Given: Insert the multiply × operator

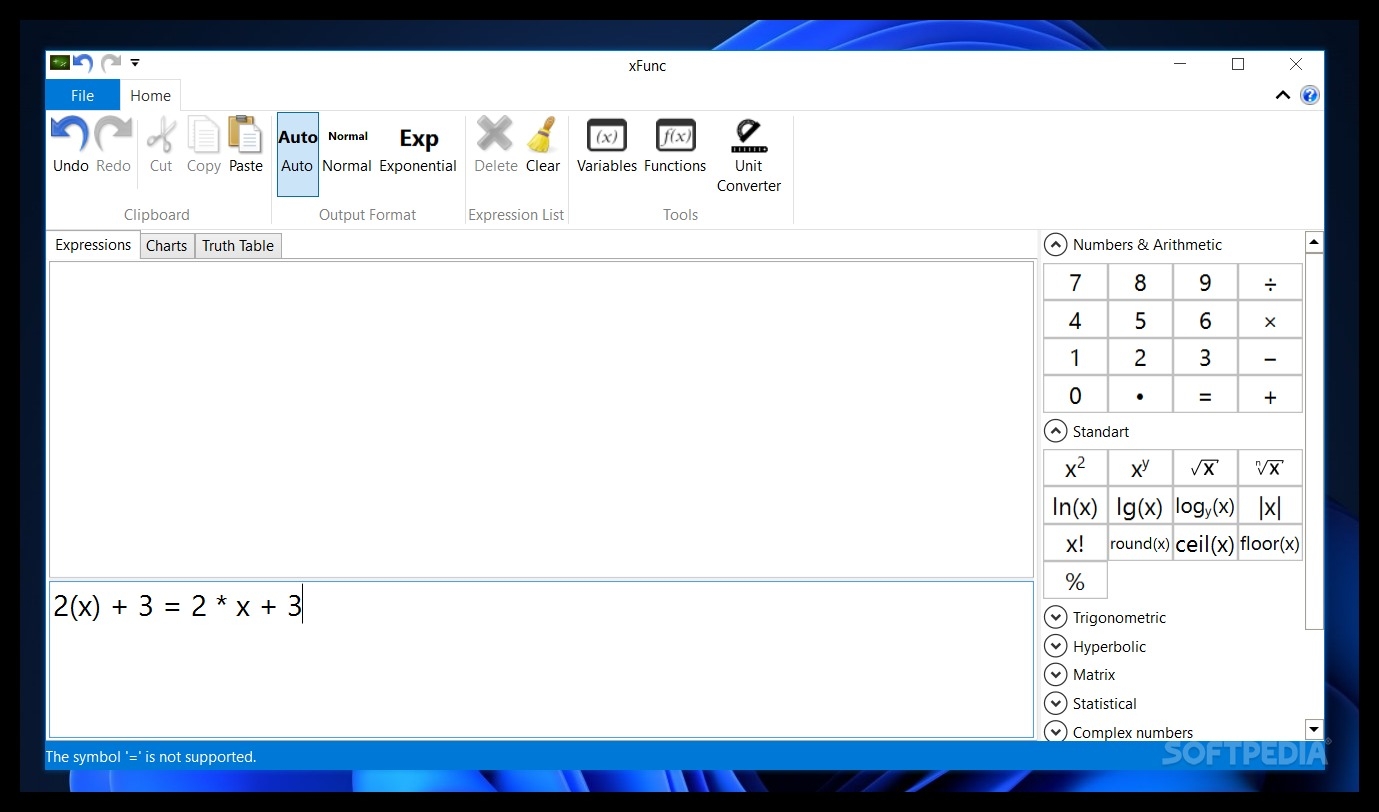Looking at the screenshot, I should point(1270,321).
